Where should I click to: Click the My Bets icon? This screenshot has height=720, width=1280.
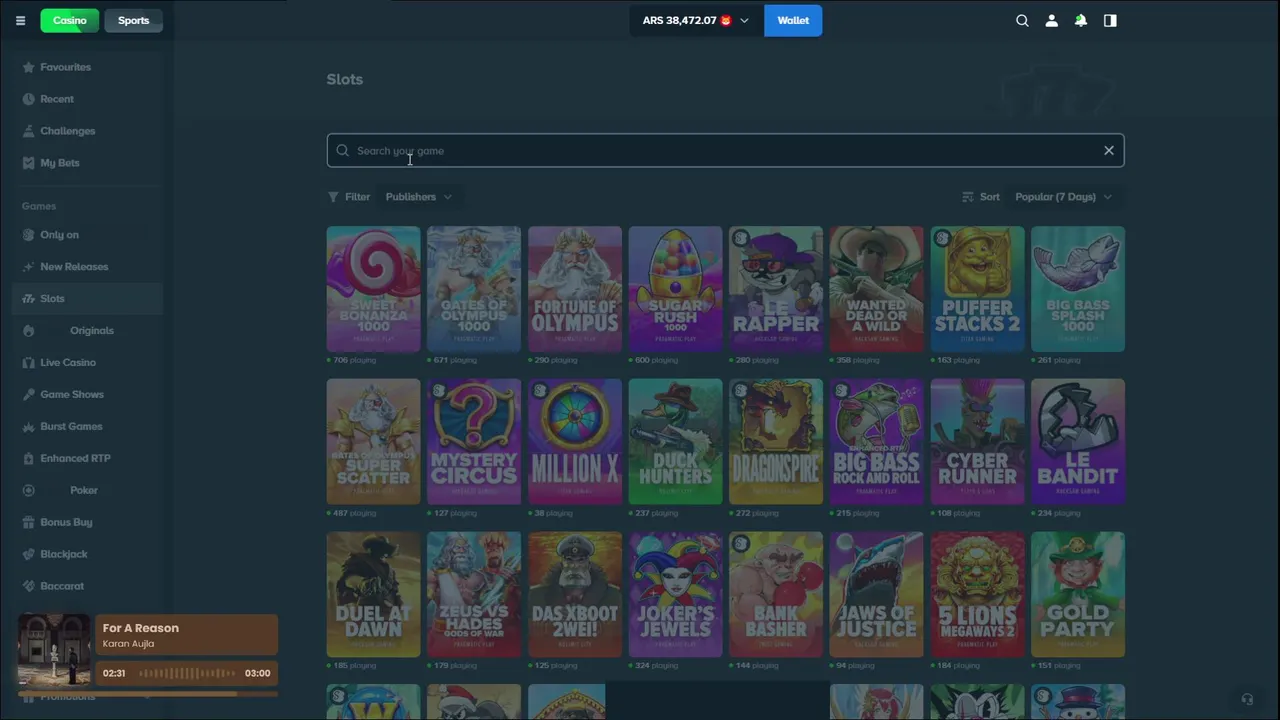[29, 163]
